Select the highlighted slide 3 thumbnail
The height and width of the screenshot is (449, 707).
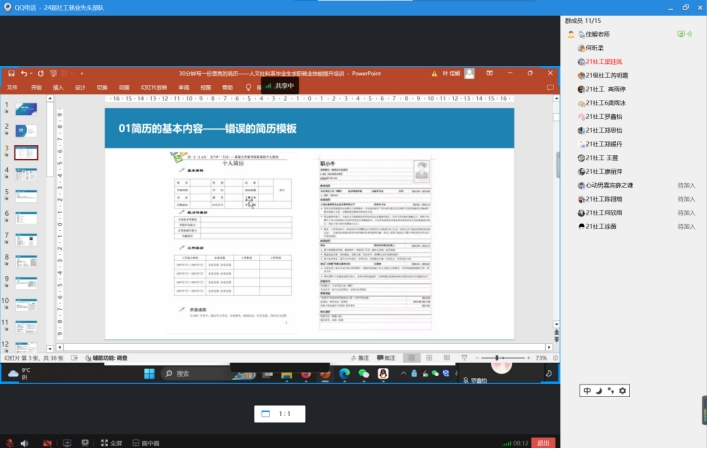point(27,152)
